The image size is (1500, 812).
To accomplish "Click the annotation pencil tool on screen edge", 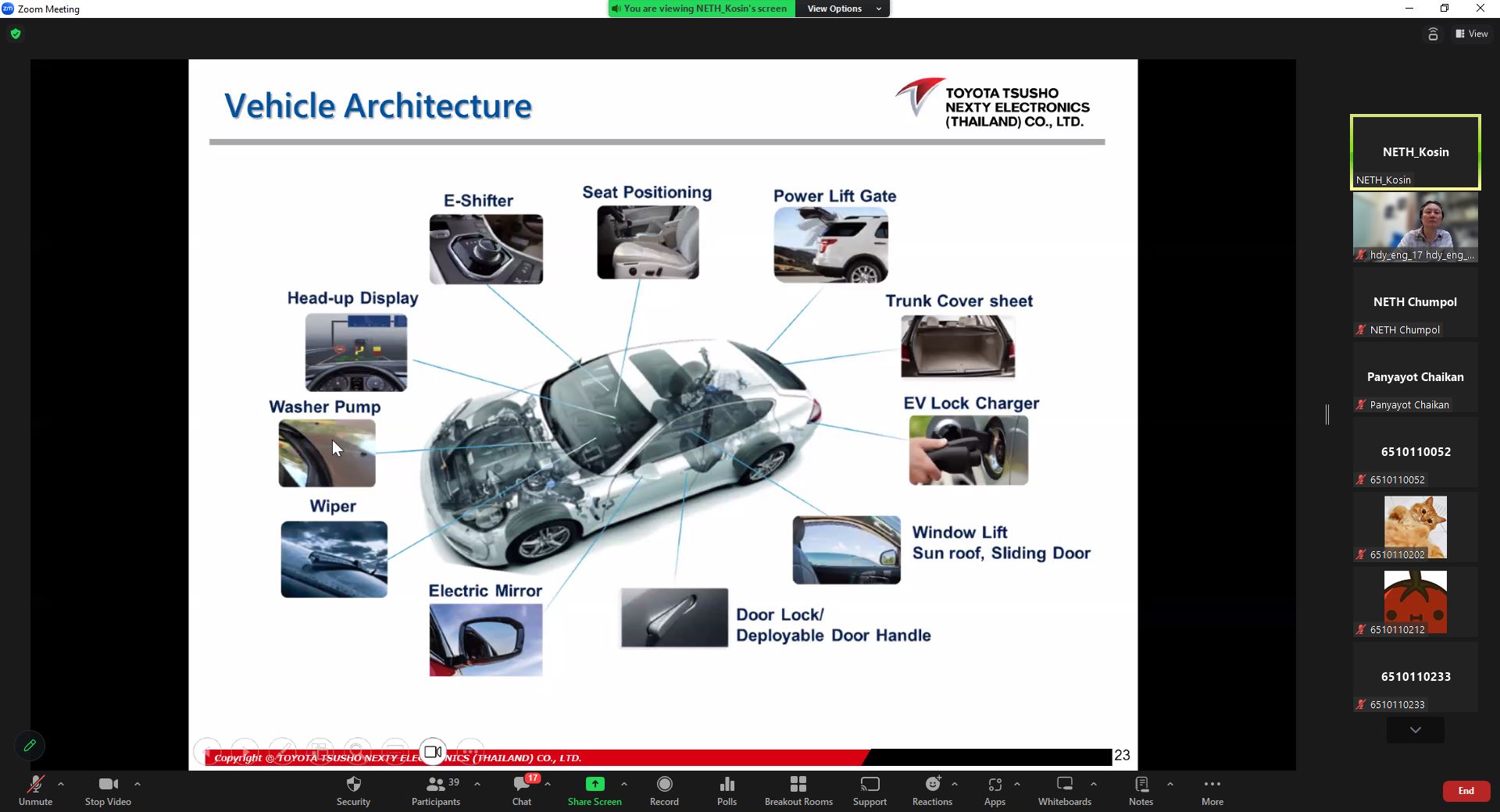I will pos(30,746).
